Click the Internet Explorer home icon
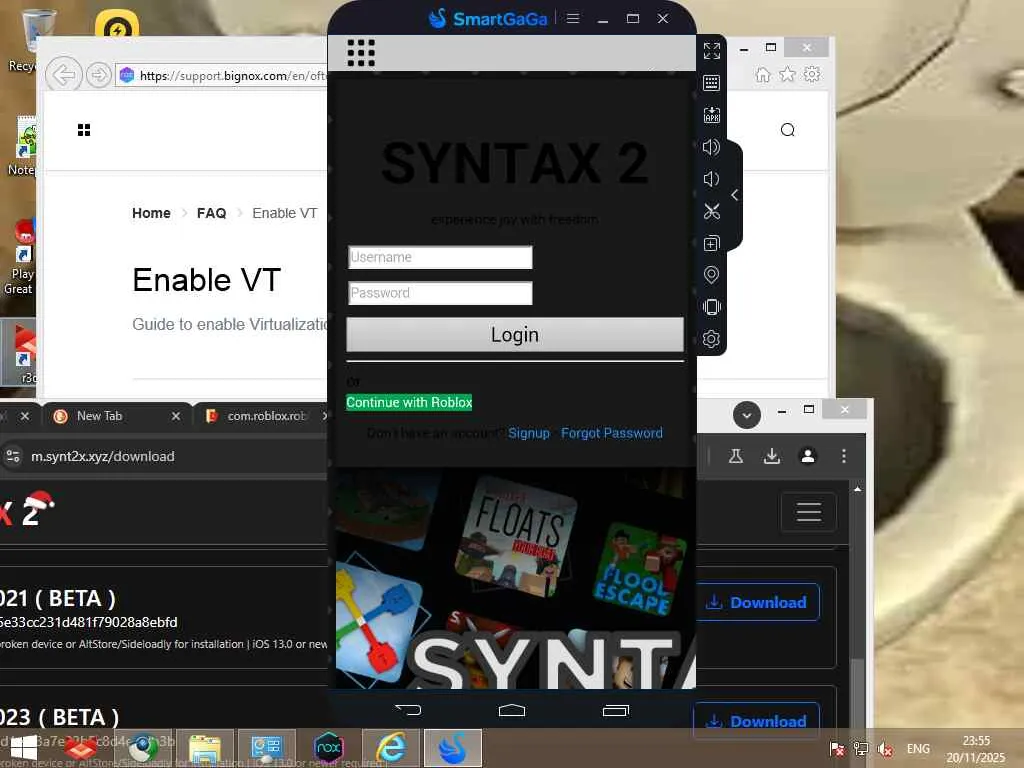 tap(762, 74)
